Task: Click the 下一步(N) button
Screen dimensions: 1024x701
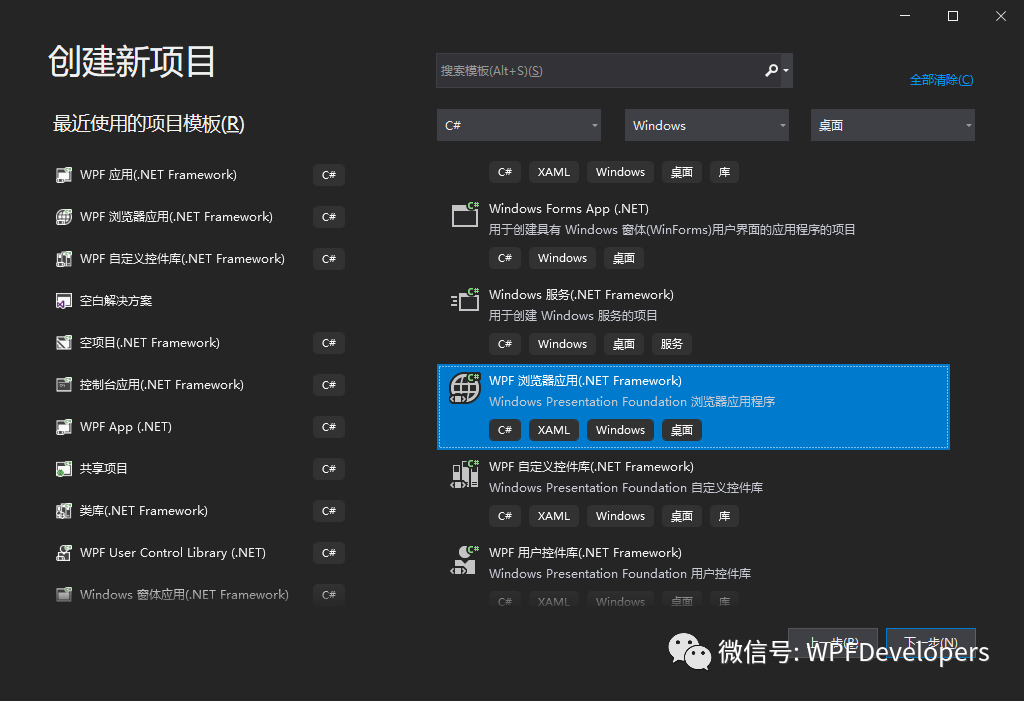Action: (x=931, y=642)
